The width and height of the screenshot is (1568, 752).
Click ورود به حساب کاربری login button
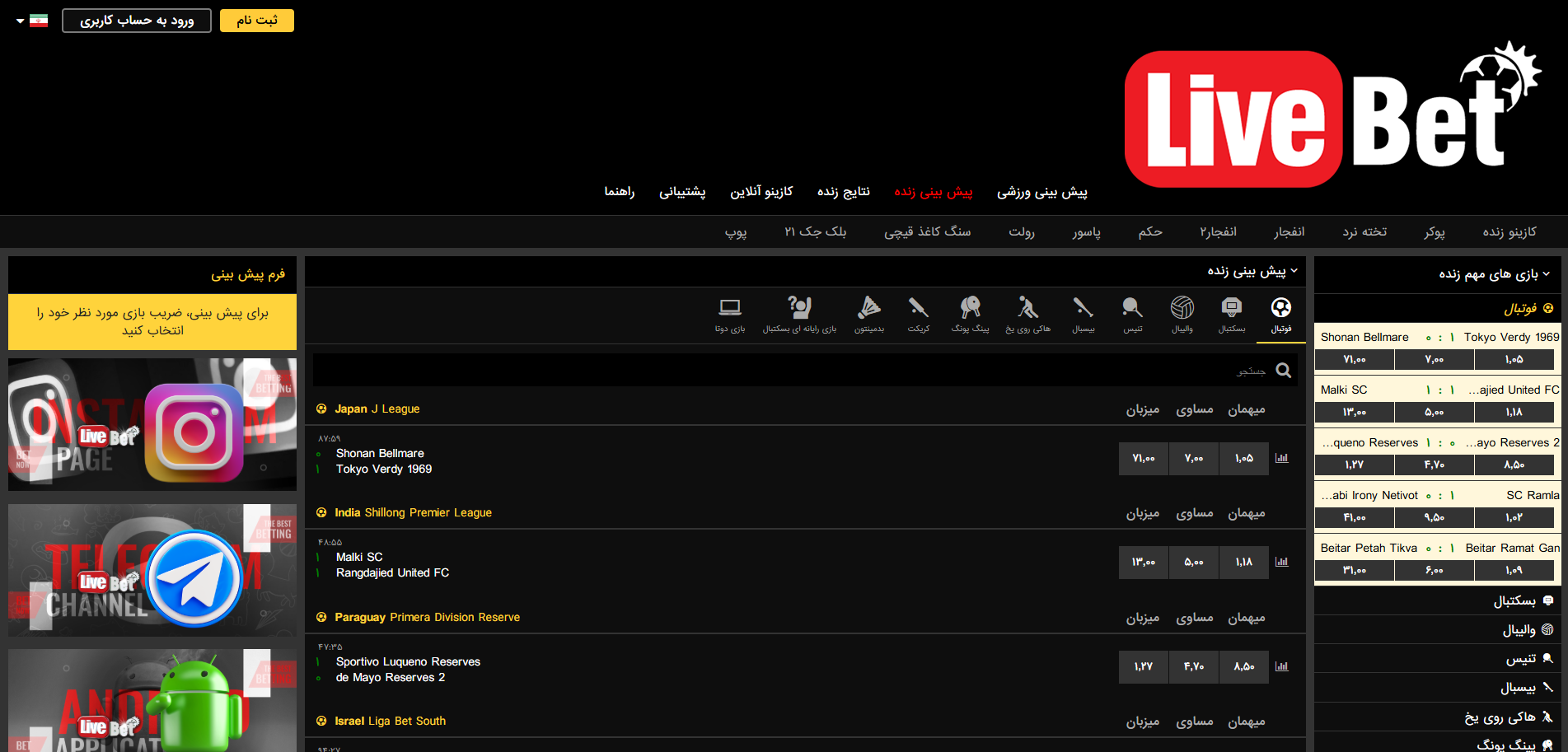click(x=137, y=21)
